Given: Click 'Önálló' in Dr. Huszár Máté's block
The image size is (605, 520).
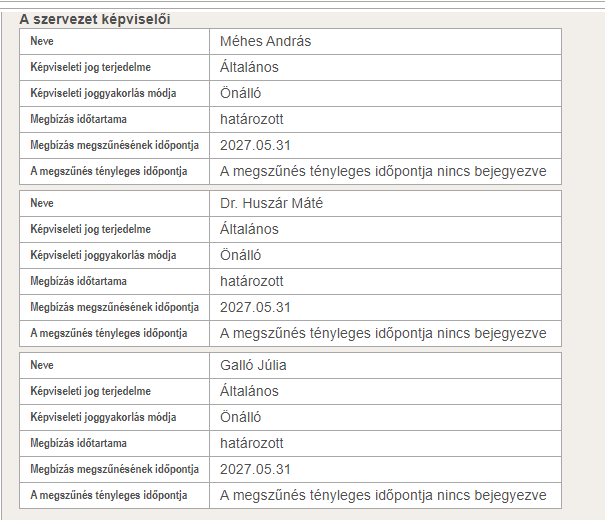Looking at the screenshot, I should click(x=241, y=255).
